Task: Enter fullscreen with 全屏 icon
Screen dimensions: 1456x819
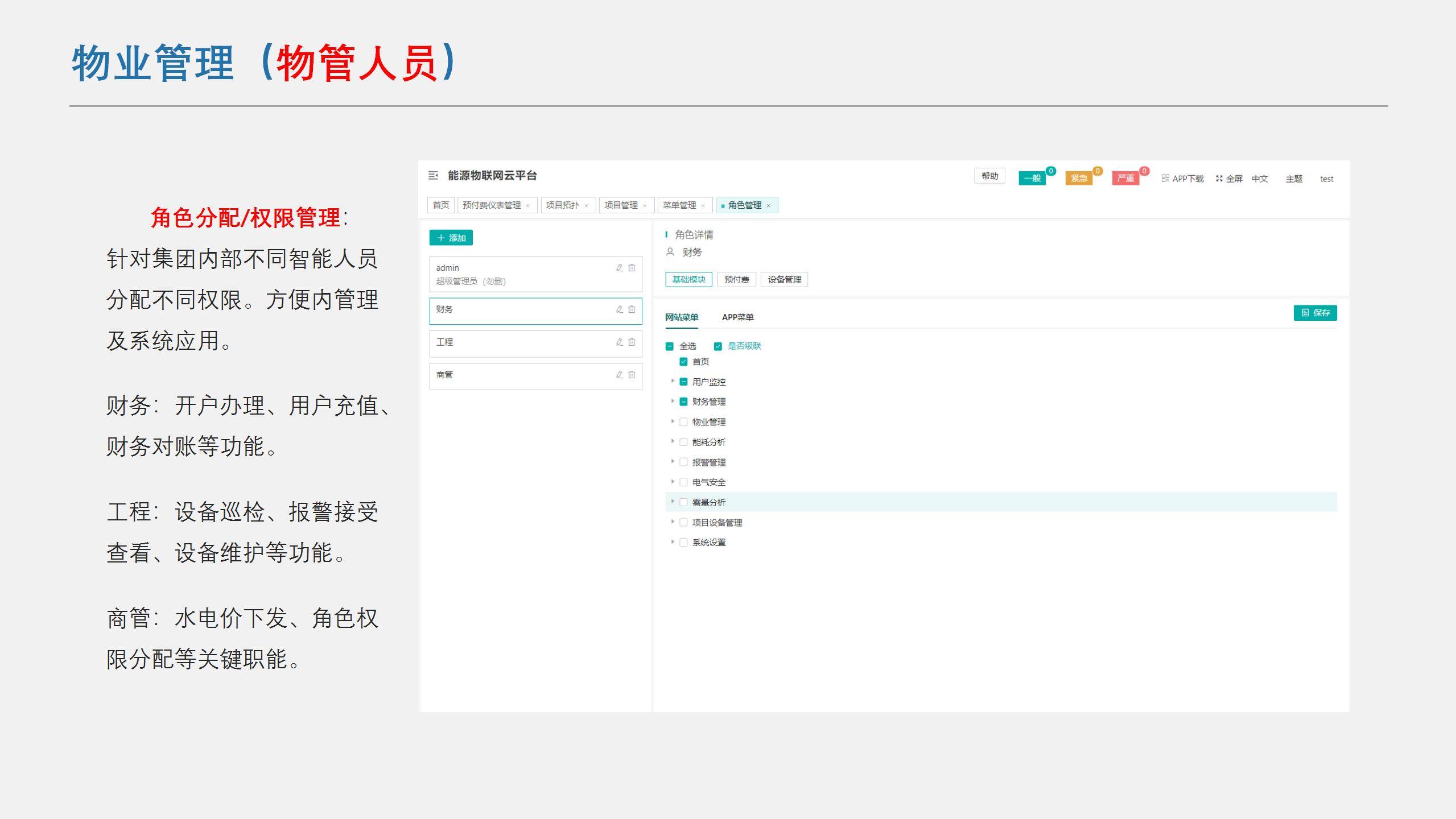Action: pos(1219,178)
